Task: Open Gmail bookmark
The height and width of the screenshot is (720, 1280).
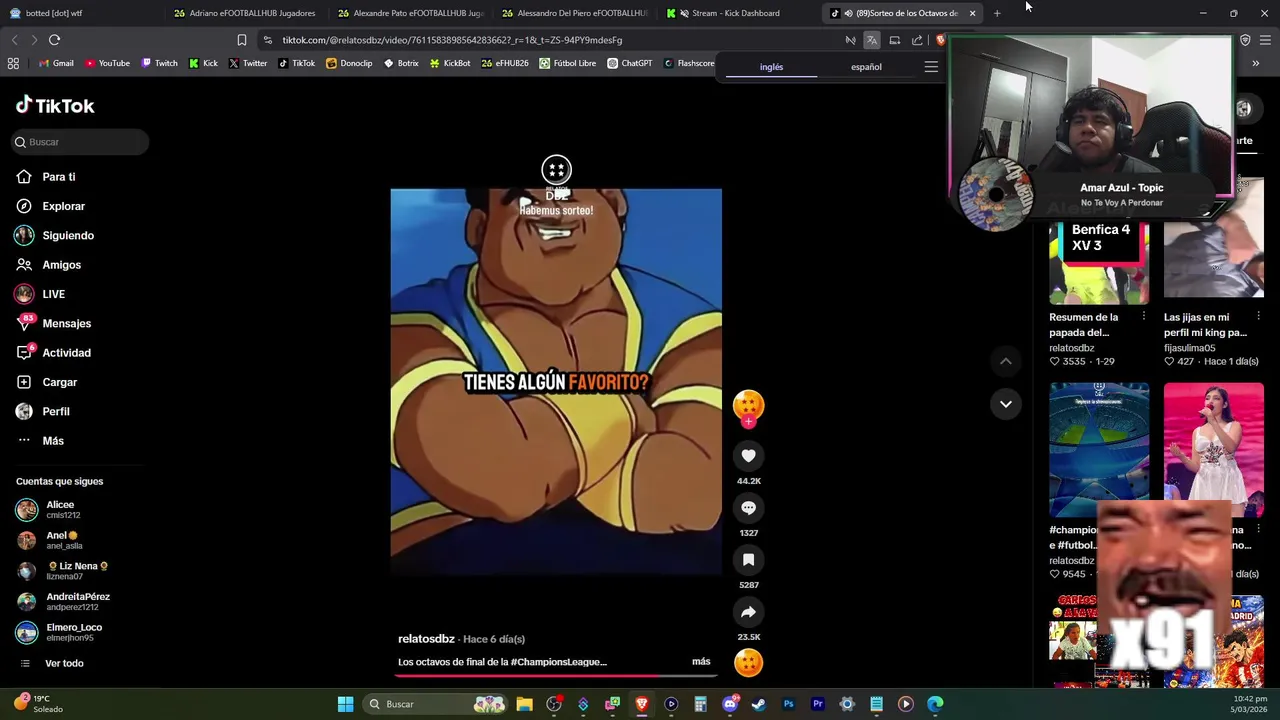Action: coord(56,63)
